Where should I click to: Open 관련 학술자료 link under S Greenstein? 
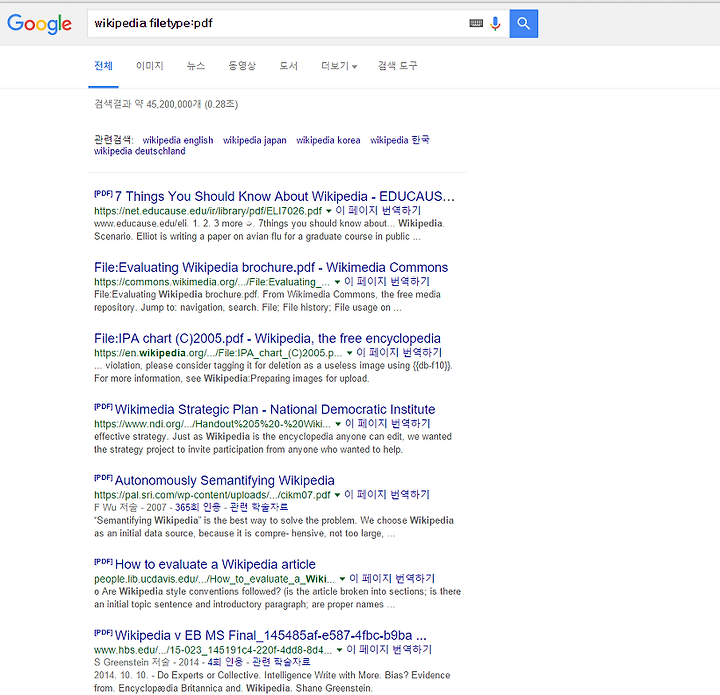[281, 662]
